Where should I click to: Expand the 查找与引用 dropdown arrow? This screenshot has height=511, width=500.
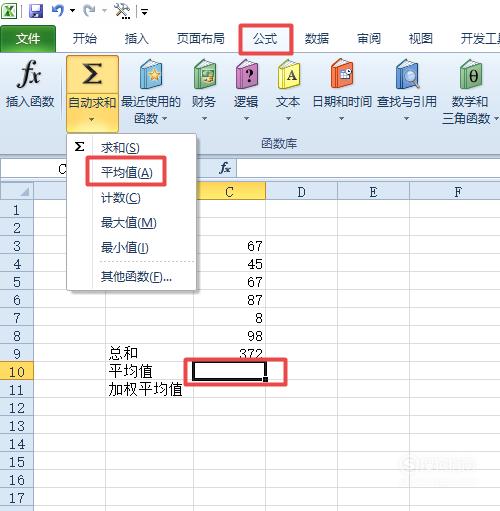(x=407, y=118)
